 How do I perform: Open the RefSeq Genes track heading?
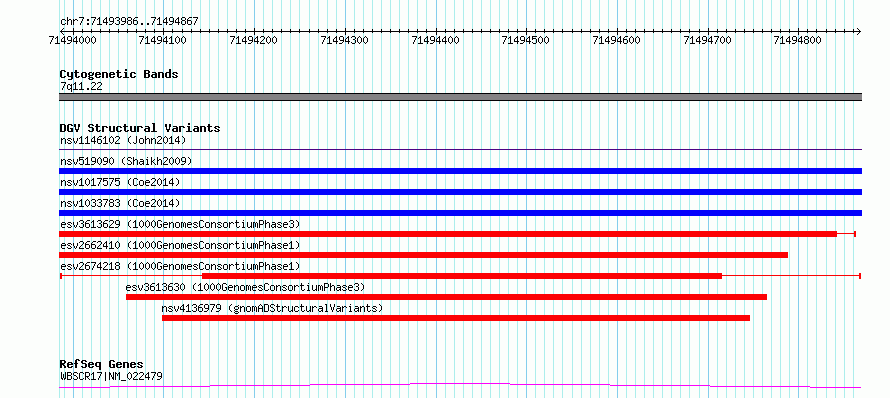point(102,364)
